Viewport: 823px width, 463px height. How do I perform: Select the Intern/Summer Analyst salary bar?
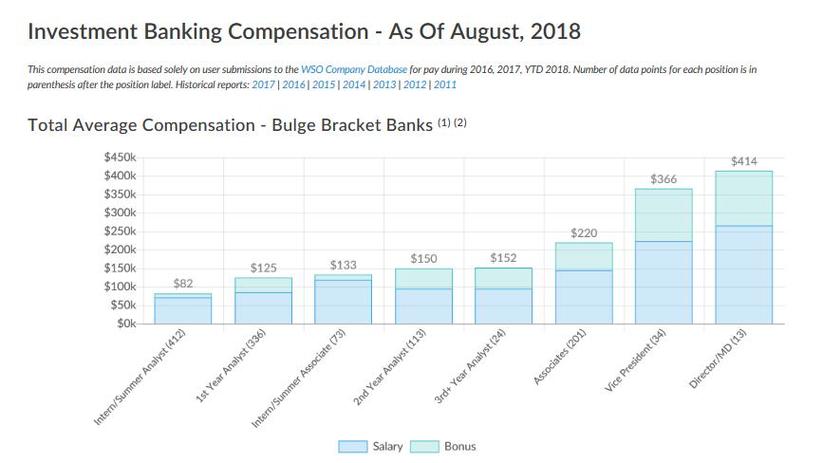point(183,310)
